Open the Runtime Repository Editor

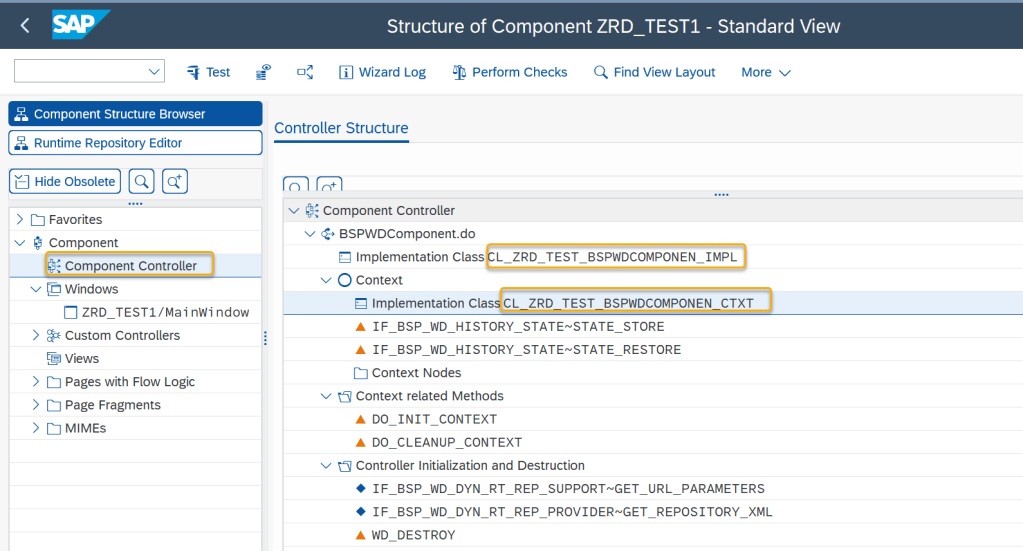[x=135, y=143]
